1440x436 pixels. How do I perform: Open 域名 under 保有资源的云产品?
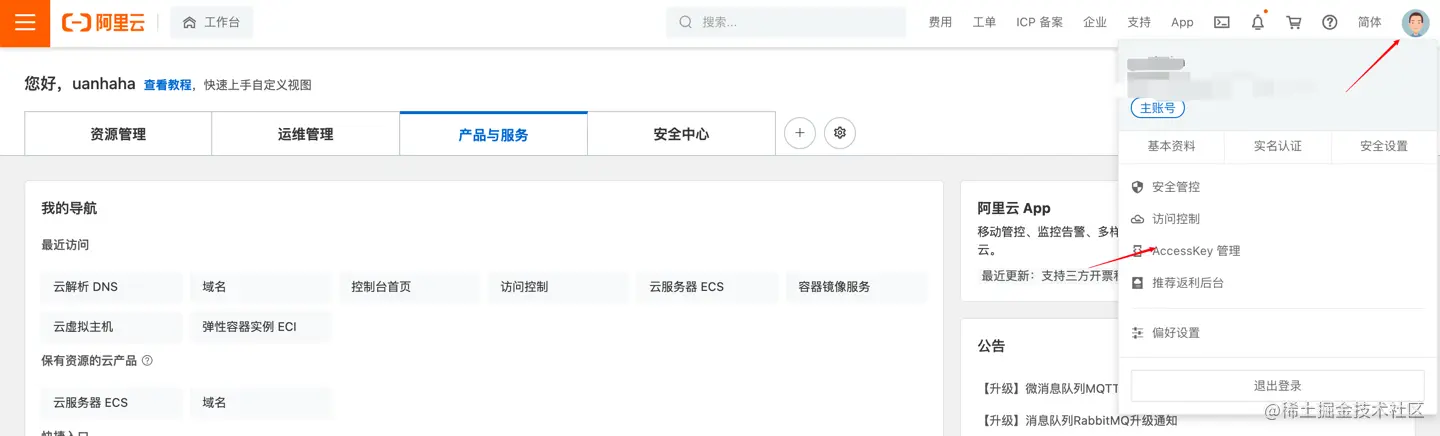pyautogui.click(x=261, y=403)
